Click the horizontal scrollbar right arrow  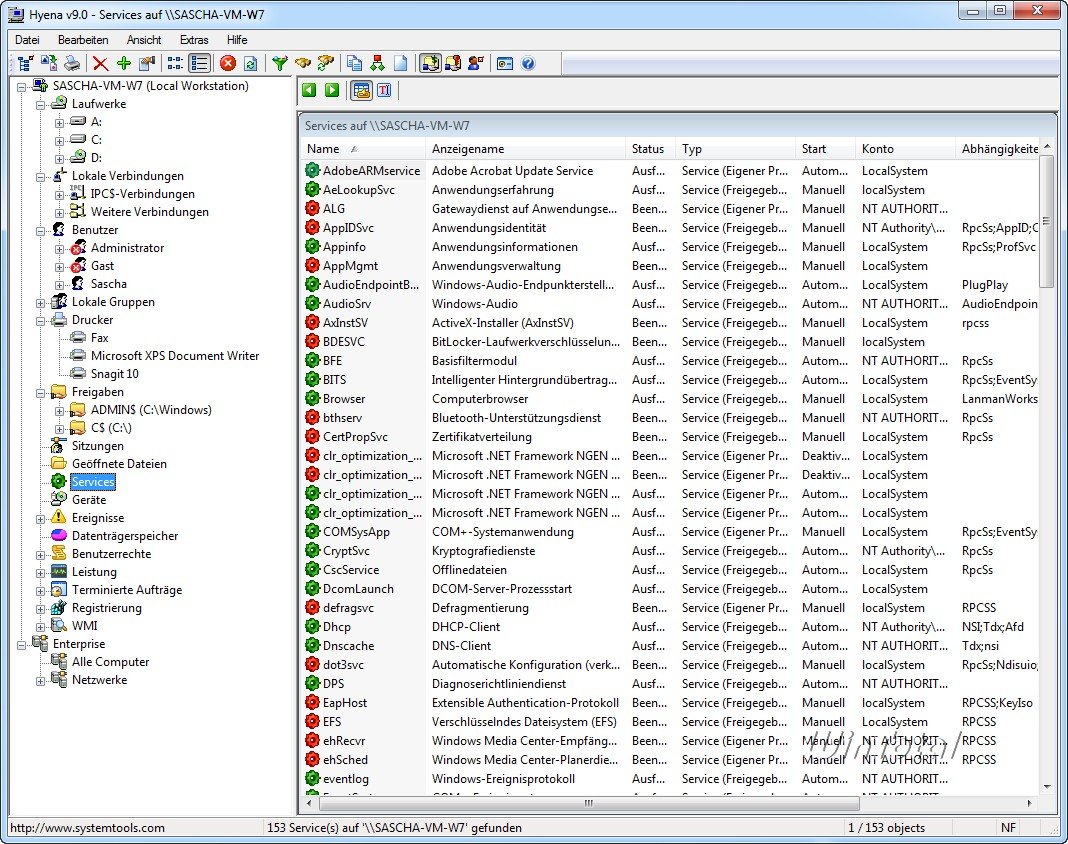coord(1029,803)
